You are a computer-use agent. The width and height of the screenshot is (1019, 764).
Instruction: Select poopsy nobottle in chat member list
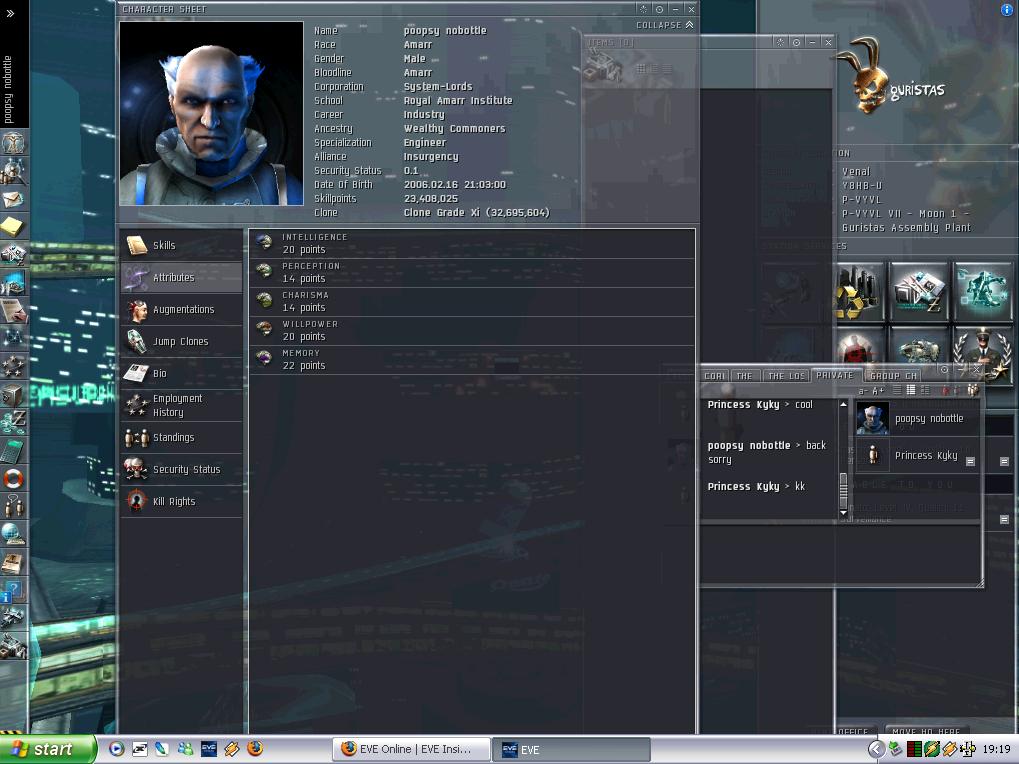[916, 418]
